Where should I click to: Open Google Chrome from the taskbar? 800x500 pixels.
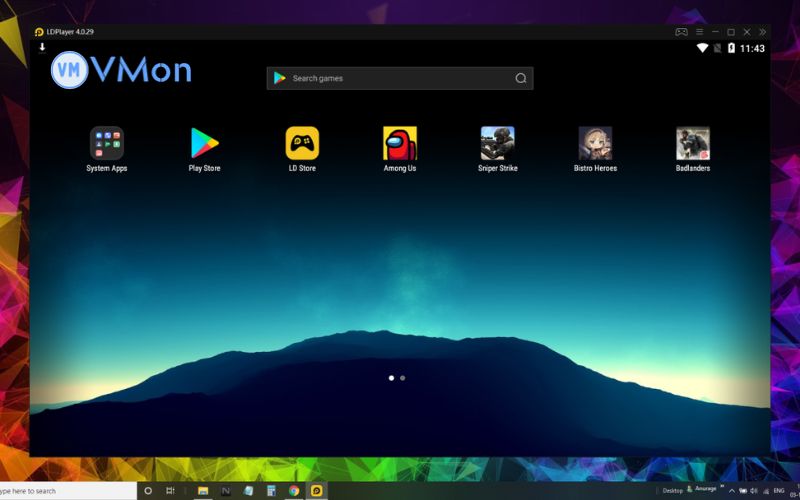click(294, 491)
